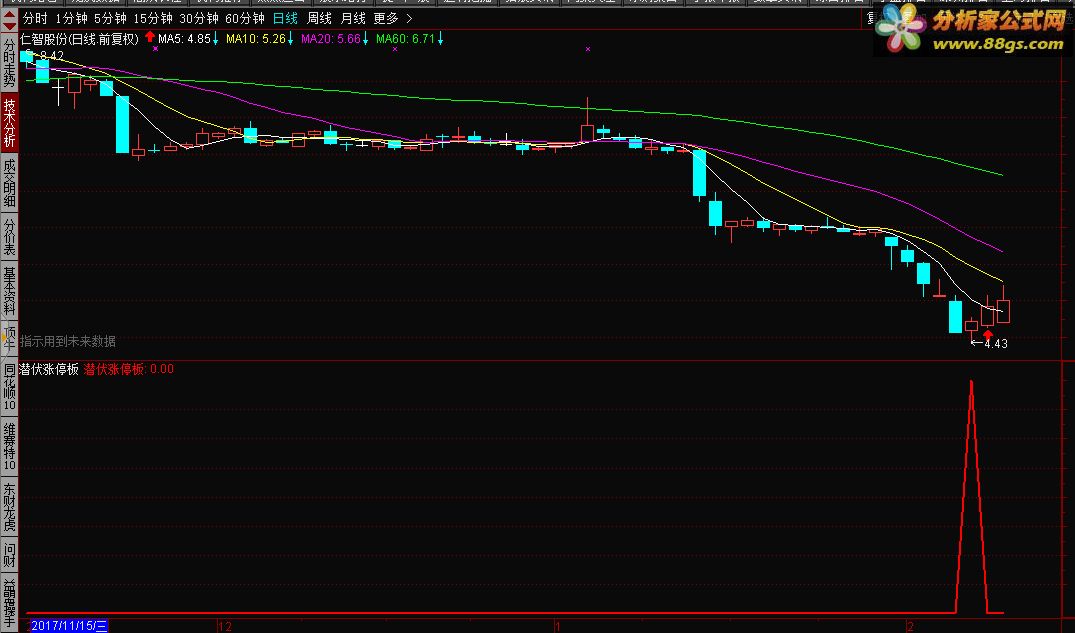Image resolution: width=1075 pixels, height=633 pixels.
Task: Switch to 月线 monthly chart
Action: (353, 19)
